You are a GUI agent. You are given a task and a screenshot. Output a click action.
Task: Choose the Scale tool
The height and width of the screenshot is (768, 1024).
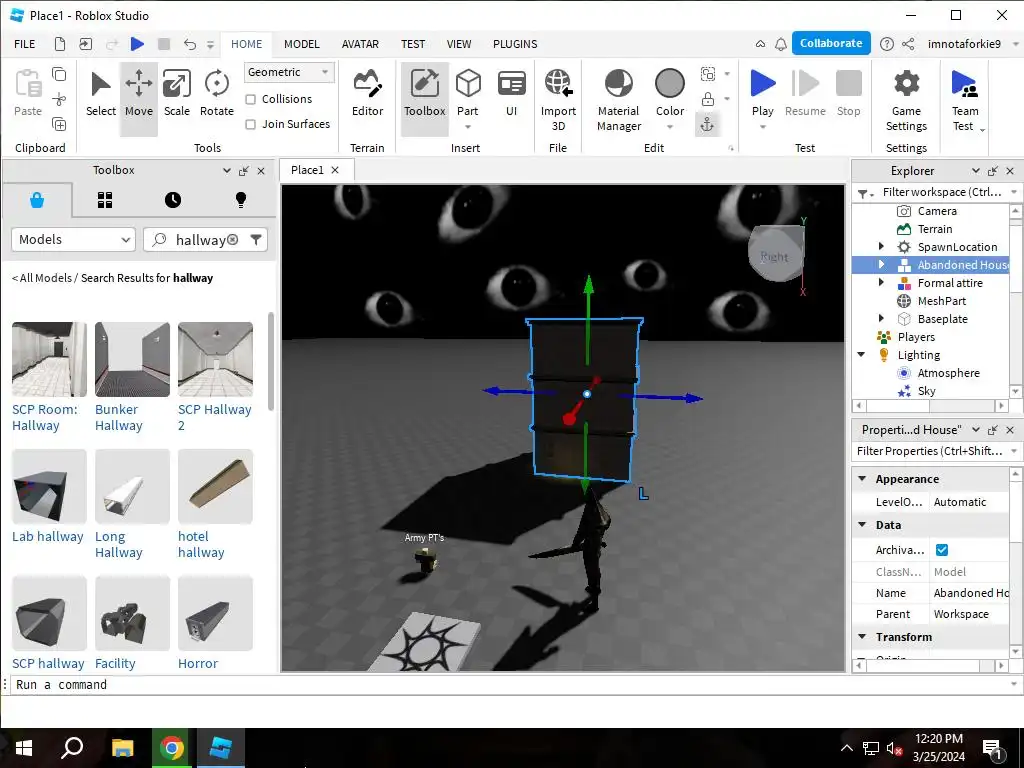tap(176, 95)
